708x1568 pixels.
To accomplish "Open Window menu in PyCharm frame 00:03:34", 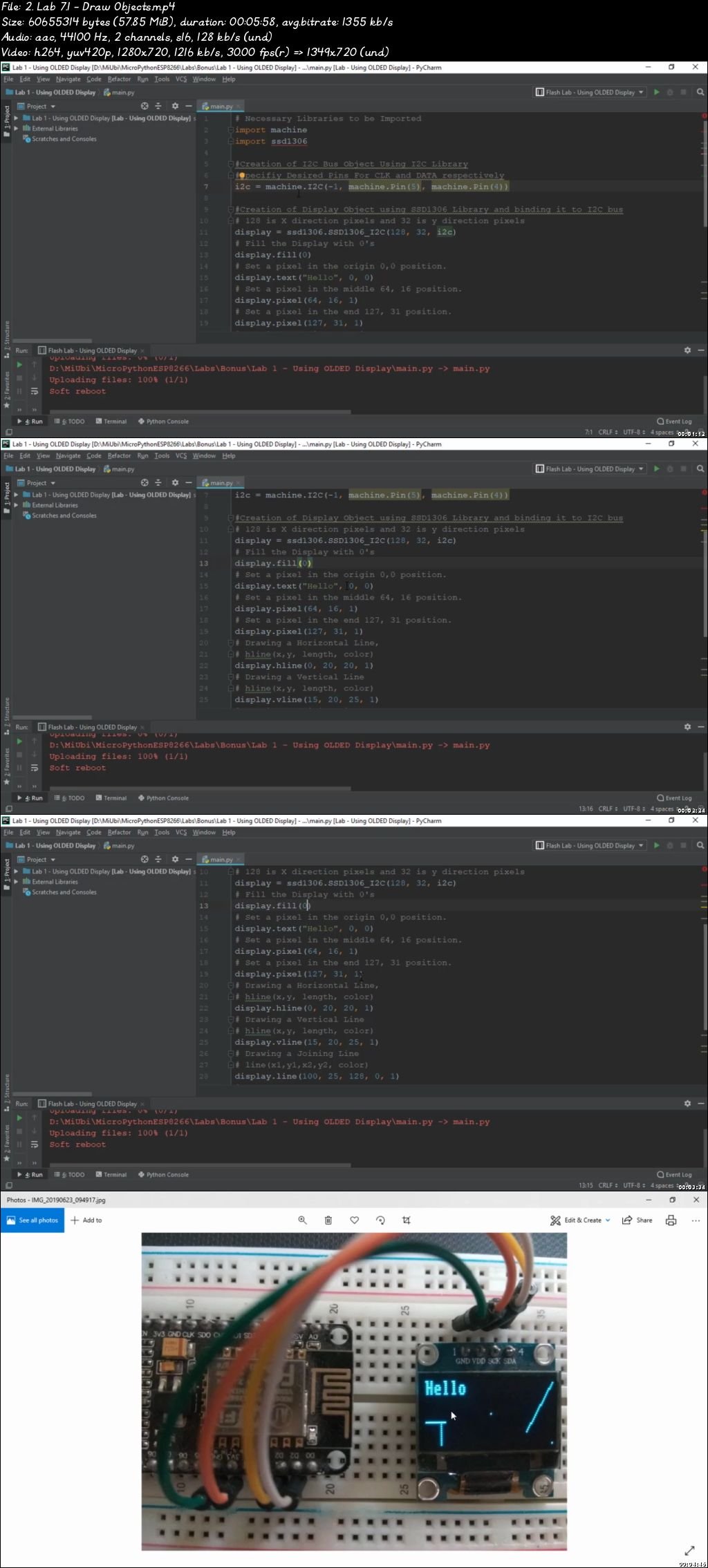I will click(x=204, y=832).
